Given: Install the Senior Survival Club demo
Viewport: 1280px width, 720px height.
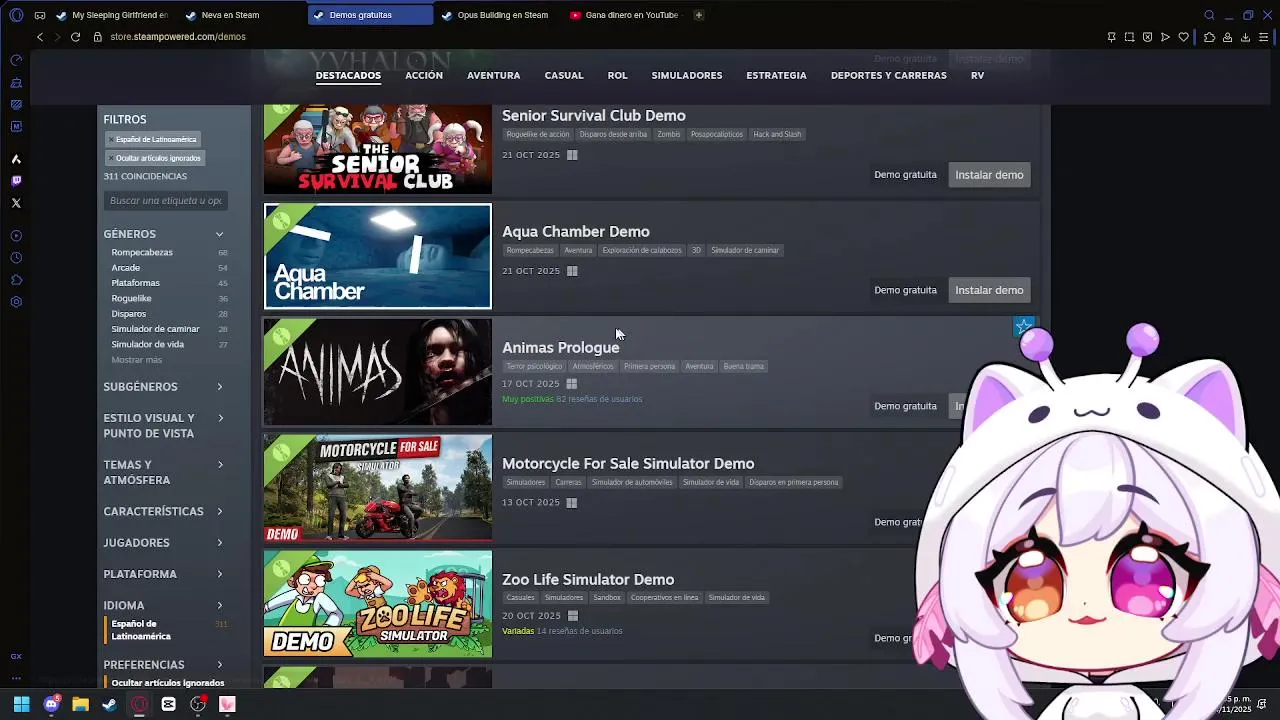Looking at the screenshot, I should (989, 175).
